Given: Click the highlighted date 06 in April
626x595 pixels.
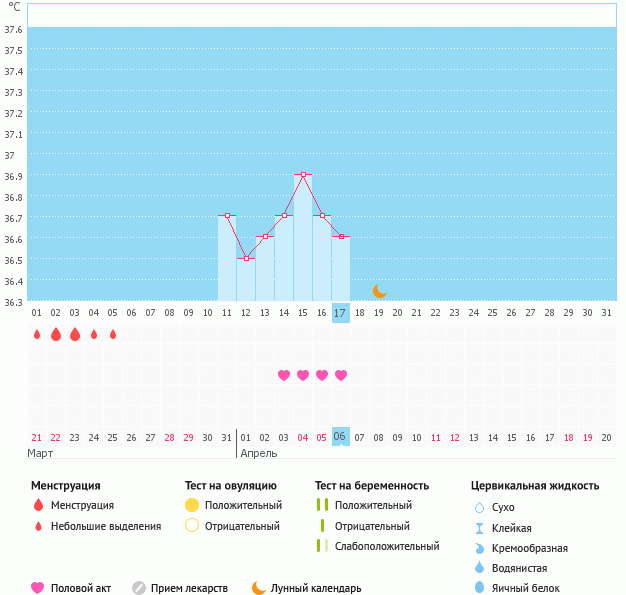Looking at the screenshot, I should [x=340, y=437].
